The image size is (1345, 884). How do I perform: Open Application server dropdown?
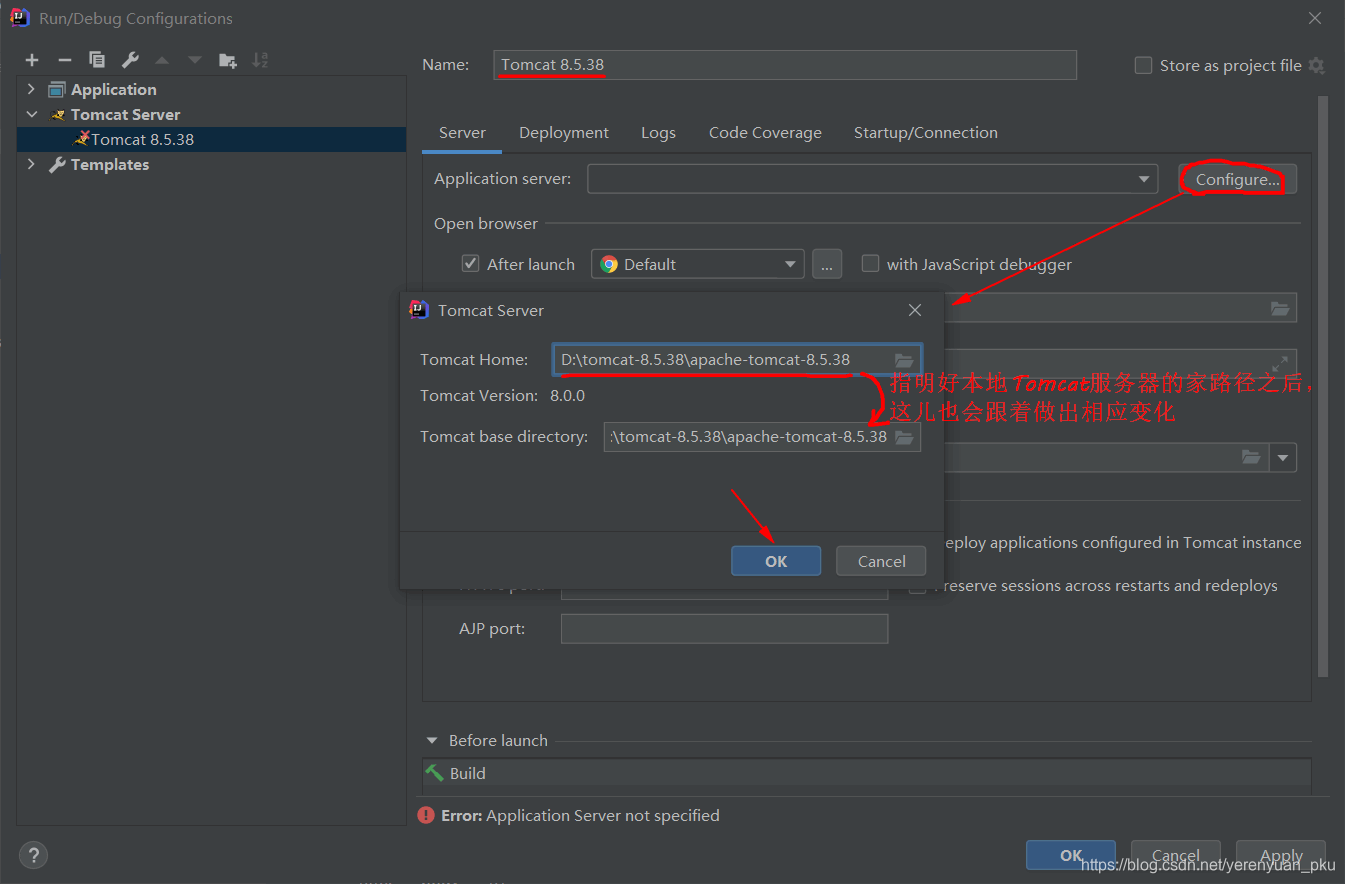(x=1144, y=179)
